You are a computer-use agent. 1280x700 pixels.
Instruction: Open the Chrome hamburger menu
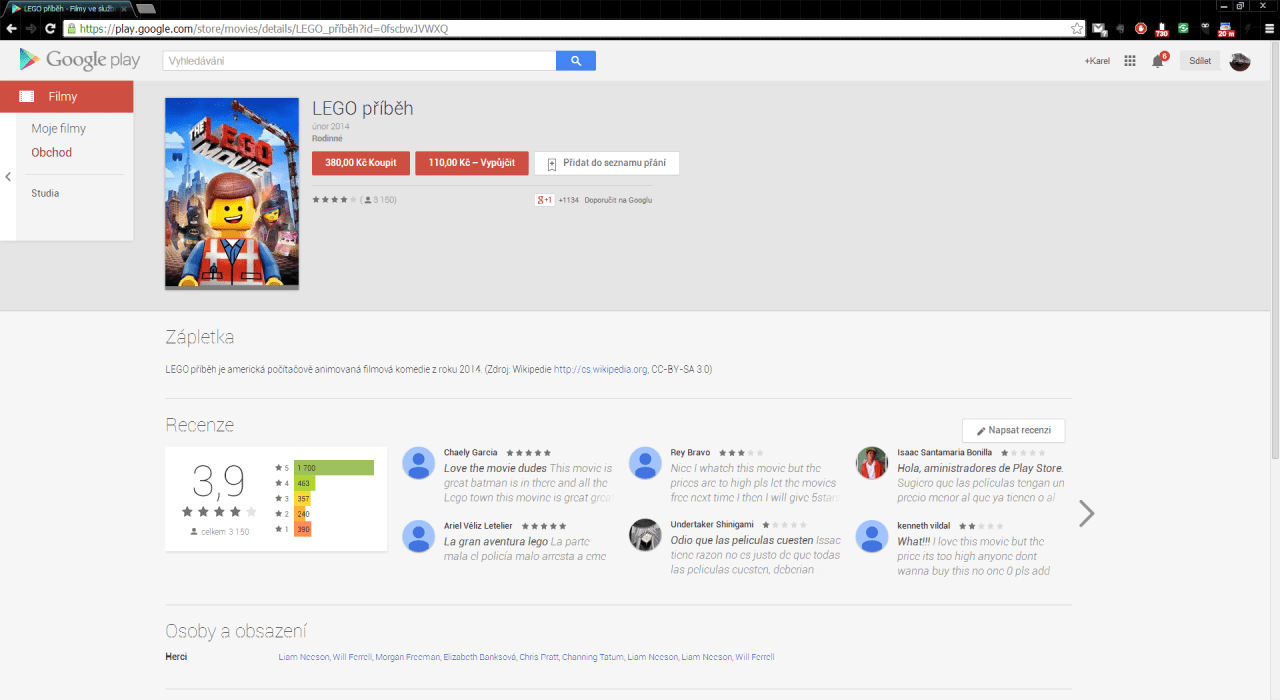click(1269, 28)
